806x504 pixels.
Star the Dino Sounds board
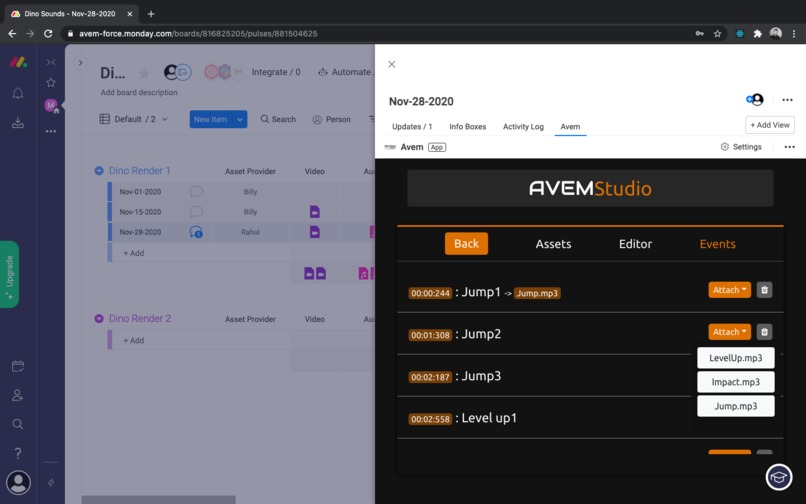(144, 73)
